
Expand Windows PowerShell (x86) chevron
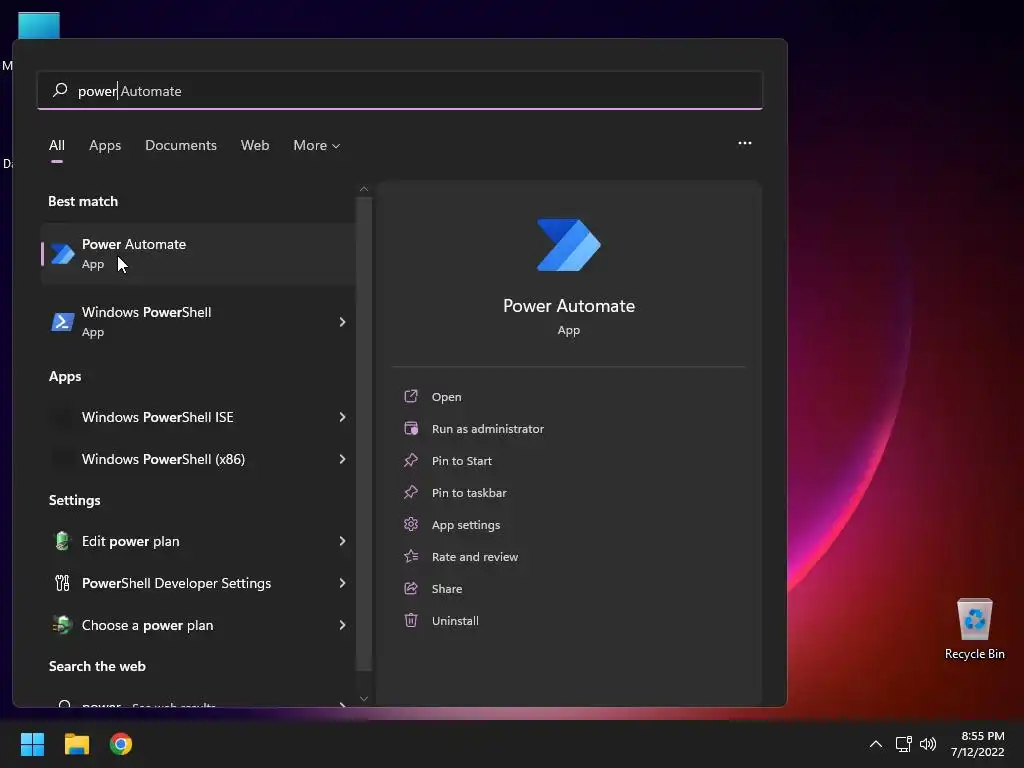[342, 459]
